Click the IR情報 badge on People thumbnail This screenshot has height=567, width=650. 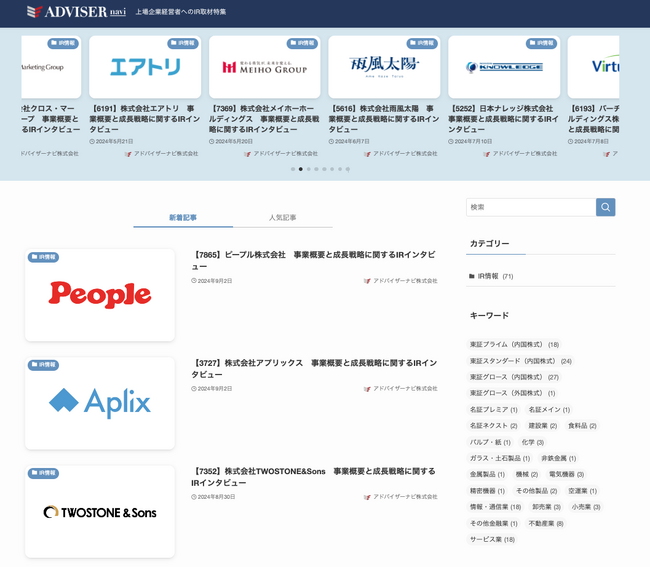43,257
